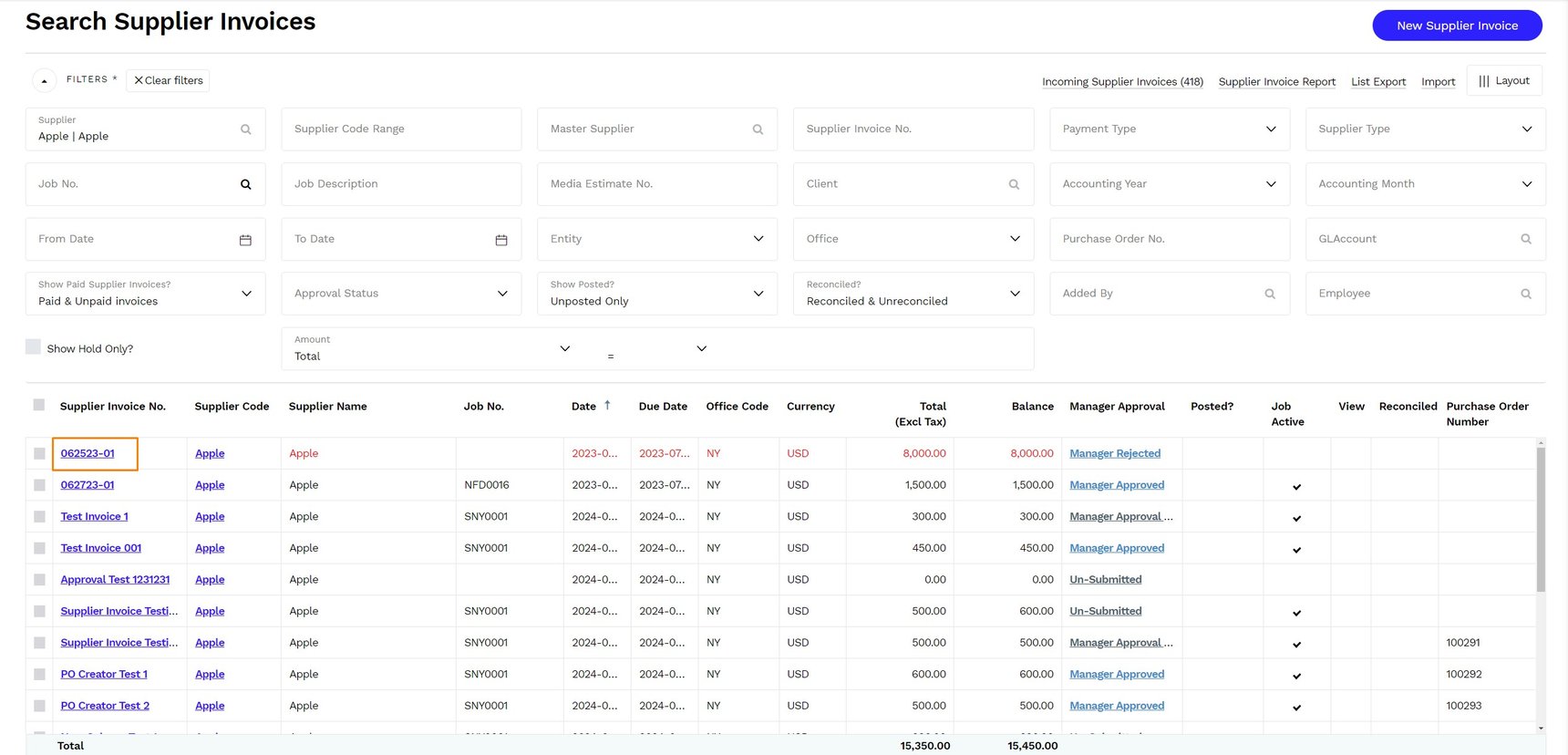Open the To Date calendar picker
This screenshot has width=1568, height=755.
click(501, 240)
